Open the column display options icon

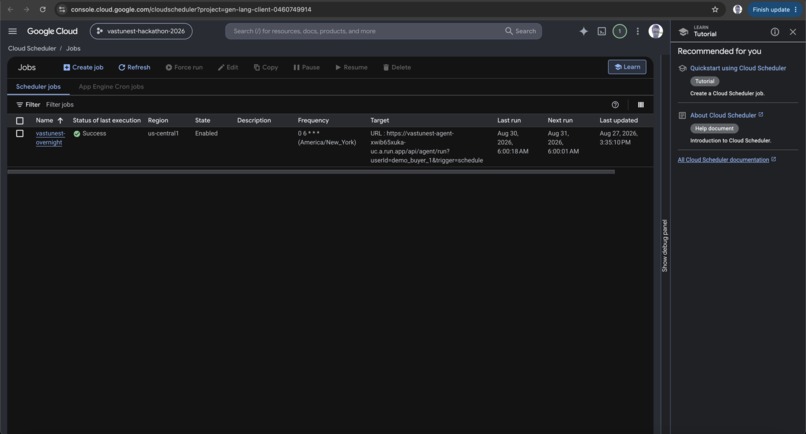point(640,104)
